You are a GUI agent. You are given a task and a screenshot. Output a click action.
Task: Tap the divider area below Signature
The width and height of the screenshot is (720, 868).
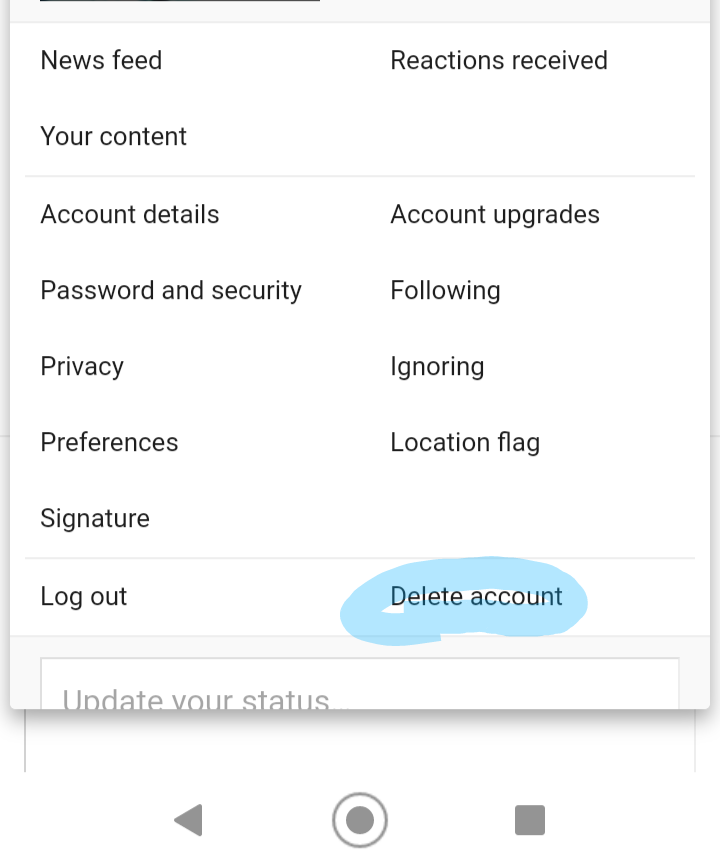pos(360,556)
